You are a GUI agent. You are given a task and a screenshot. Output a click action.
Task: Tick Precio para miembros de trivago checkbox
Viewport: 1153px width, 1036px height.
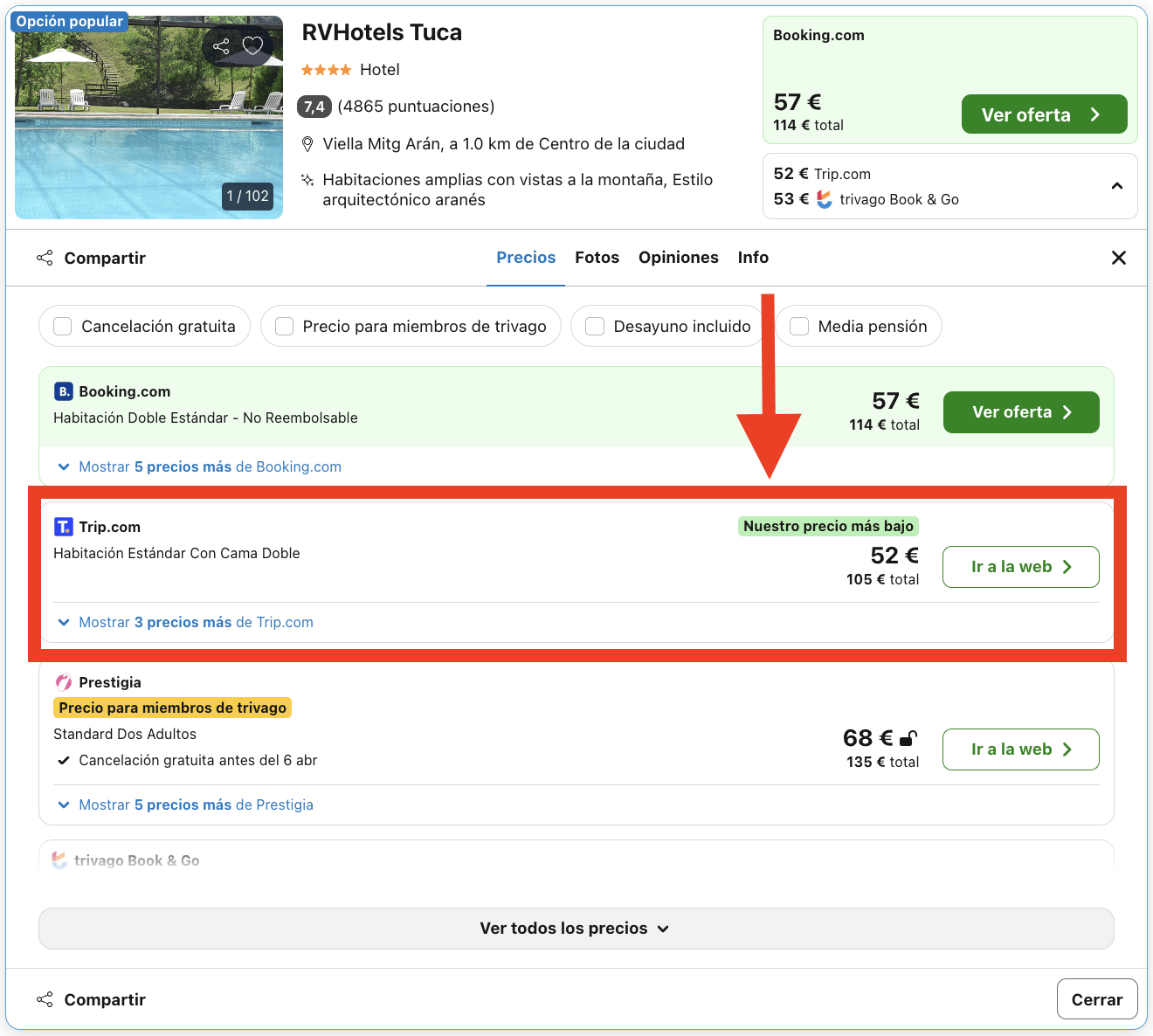click(284, 326)
